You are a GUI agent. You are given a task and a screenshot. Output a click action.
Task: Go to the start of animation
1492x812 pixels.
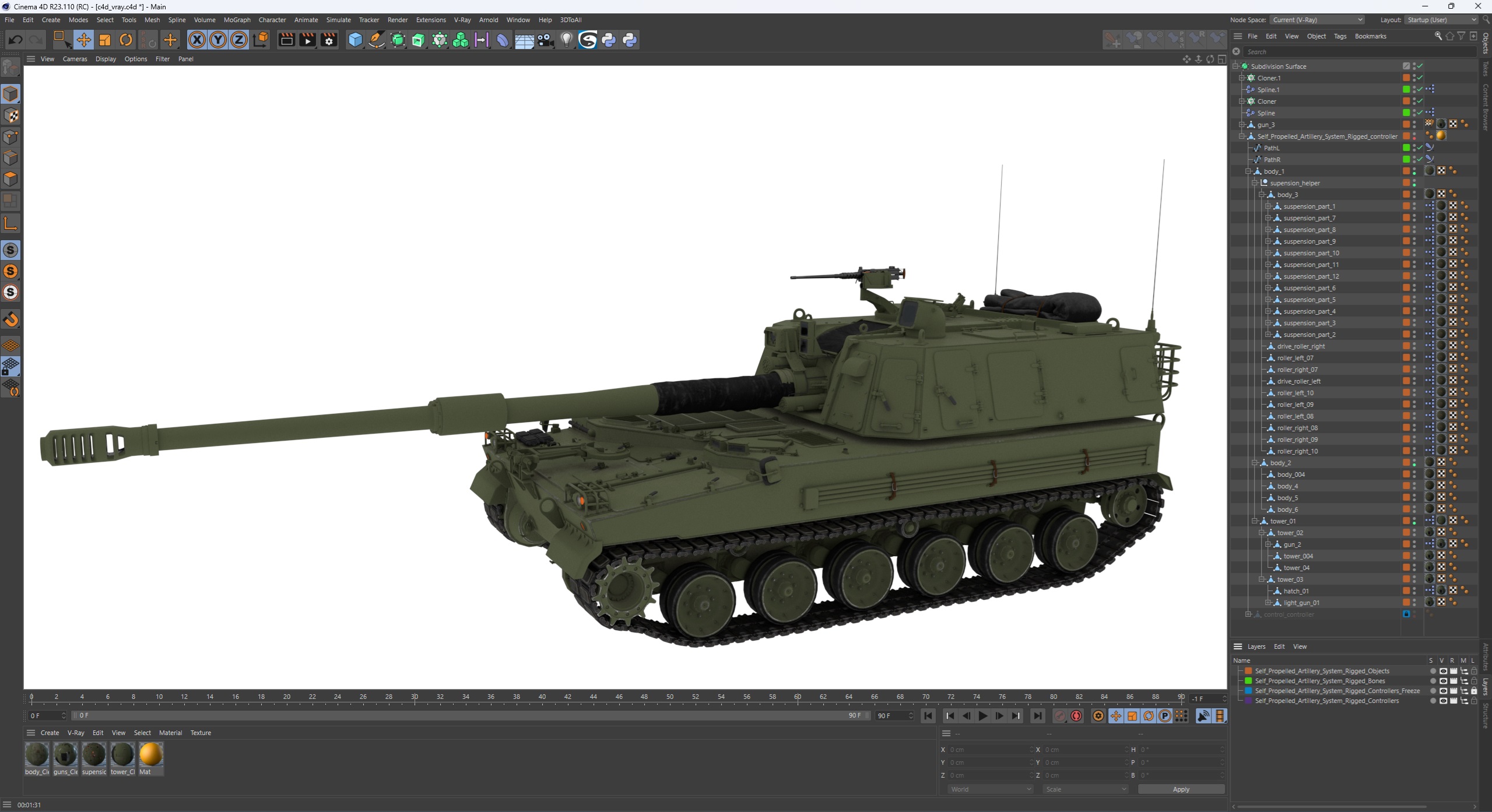point(928,716)
